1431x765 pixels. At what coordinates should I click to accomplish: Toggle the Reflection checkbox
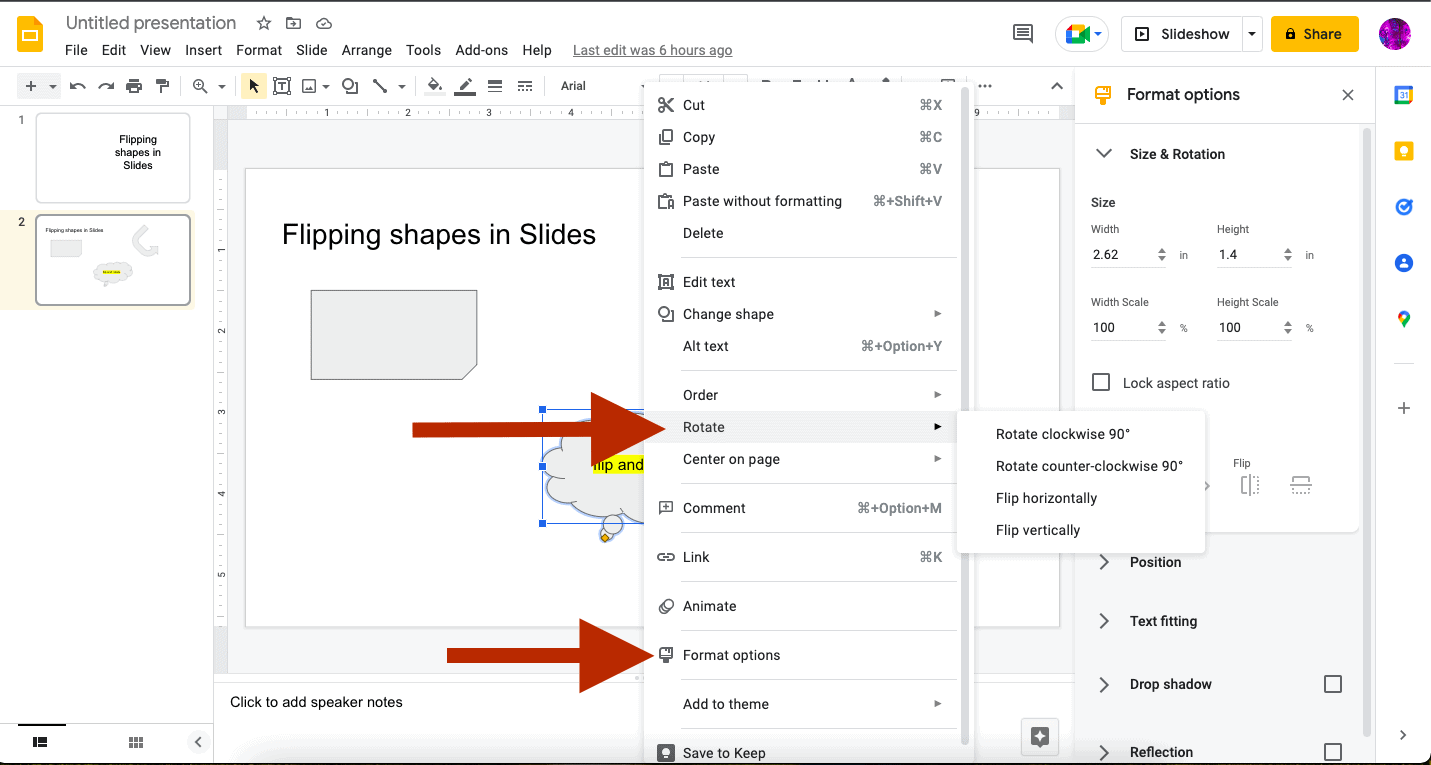coord(1333,751)
